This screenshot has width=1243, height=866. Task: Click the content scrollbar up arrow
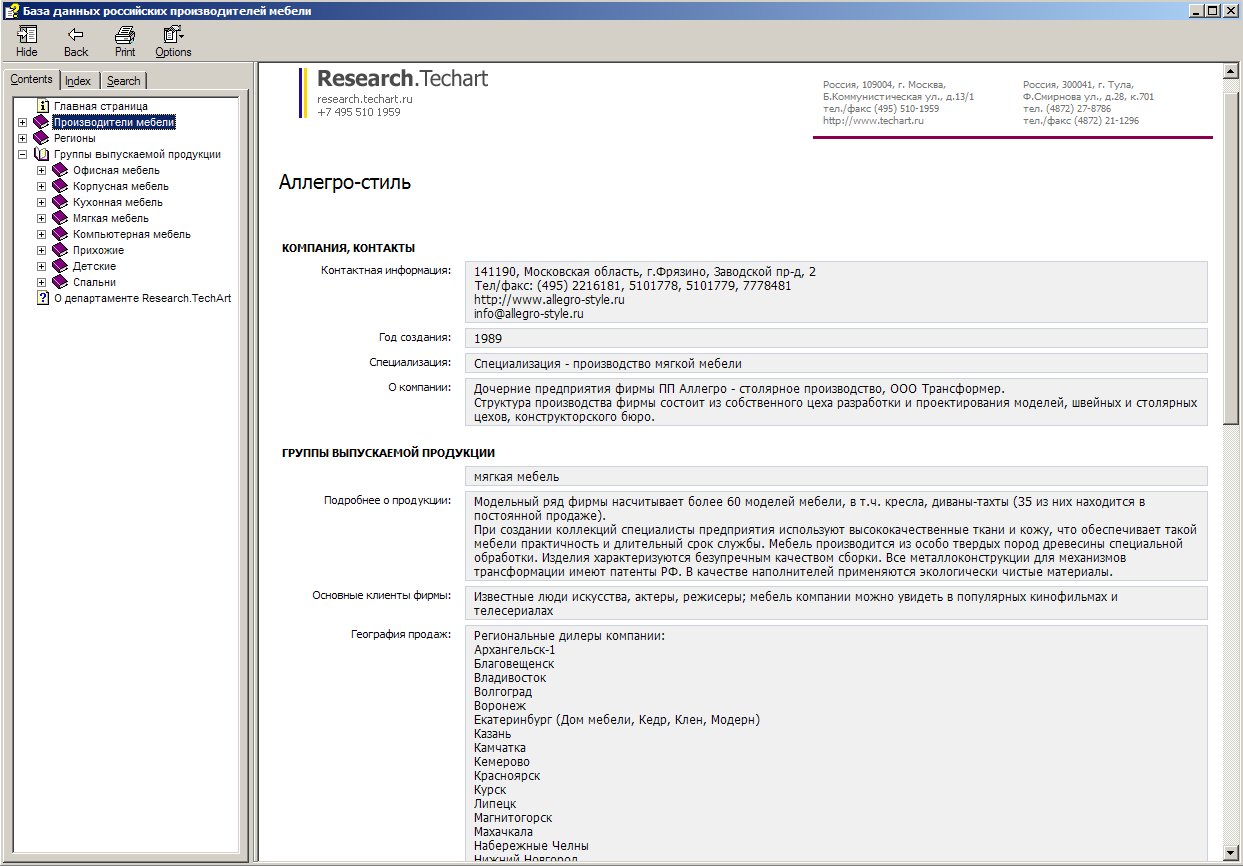[x=1232, y=72]
